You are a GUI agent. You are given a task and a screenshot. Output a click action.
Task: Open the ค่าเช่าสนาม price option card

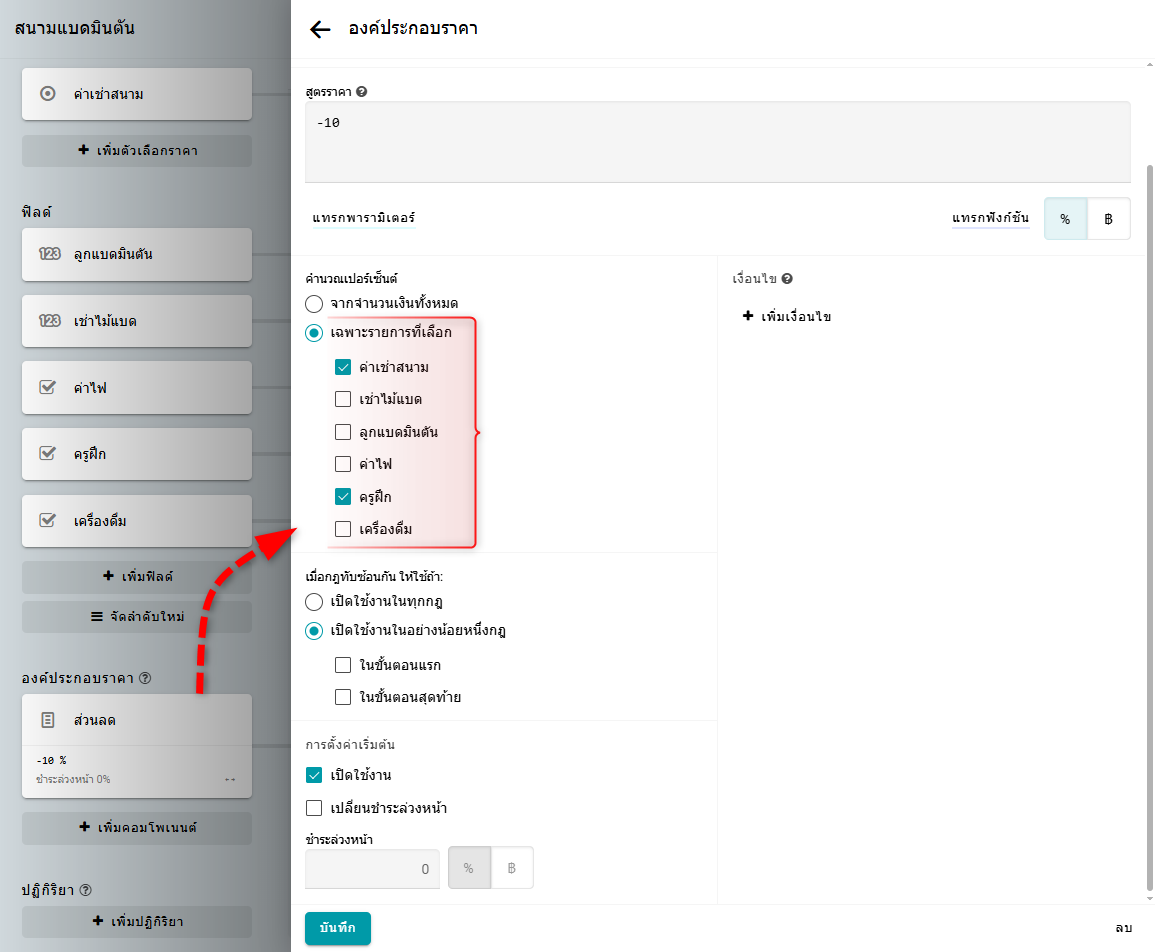(x=137, y=94)
